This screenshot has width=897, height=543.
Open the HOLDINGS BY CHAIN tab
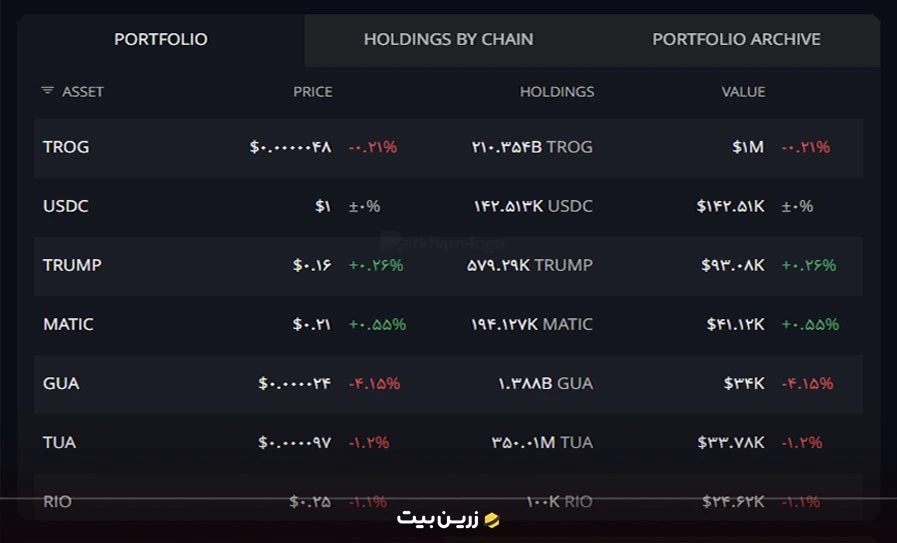tap(448, 39)
